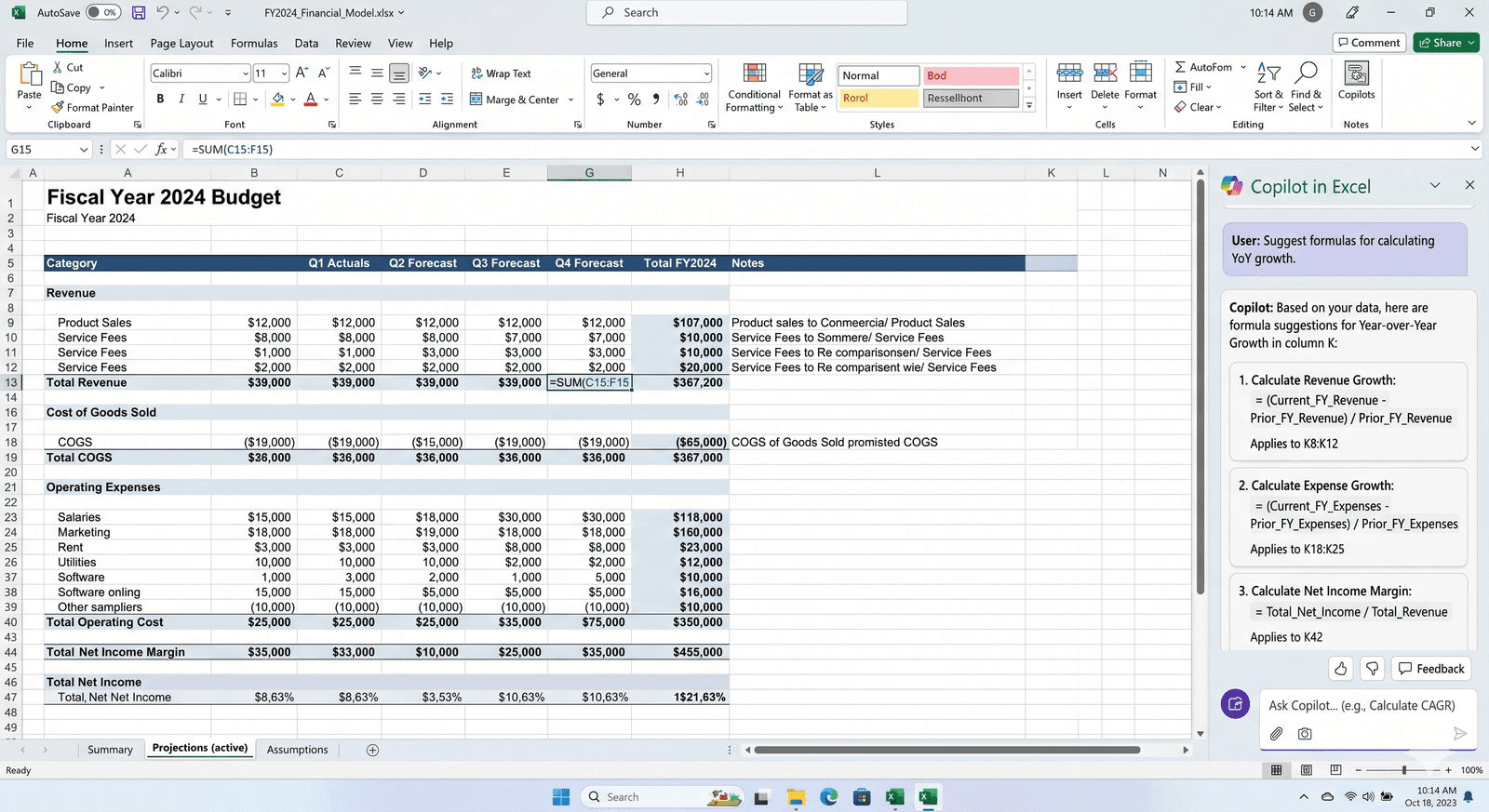The image size is (1489, 812).
Task: Click the thumbs up icon
Action: click(x=1341, y=669)
